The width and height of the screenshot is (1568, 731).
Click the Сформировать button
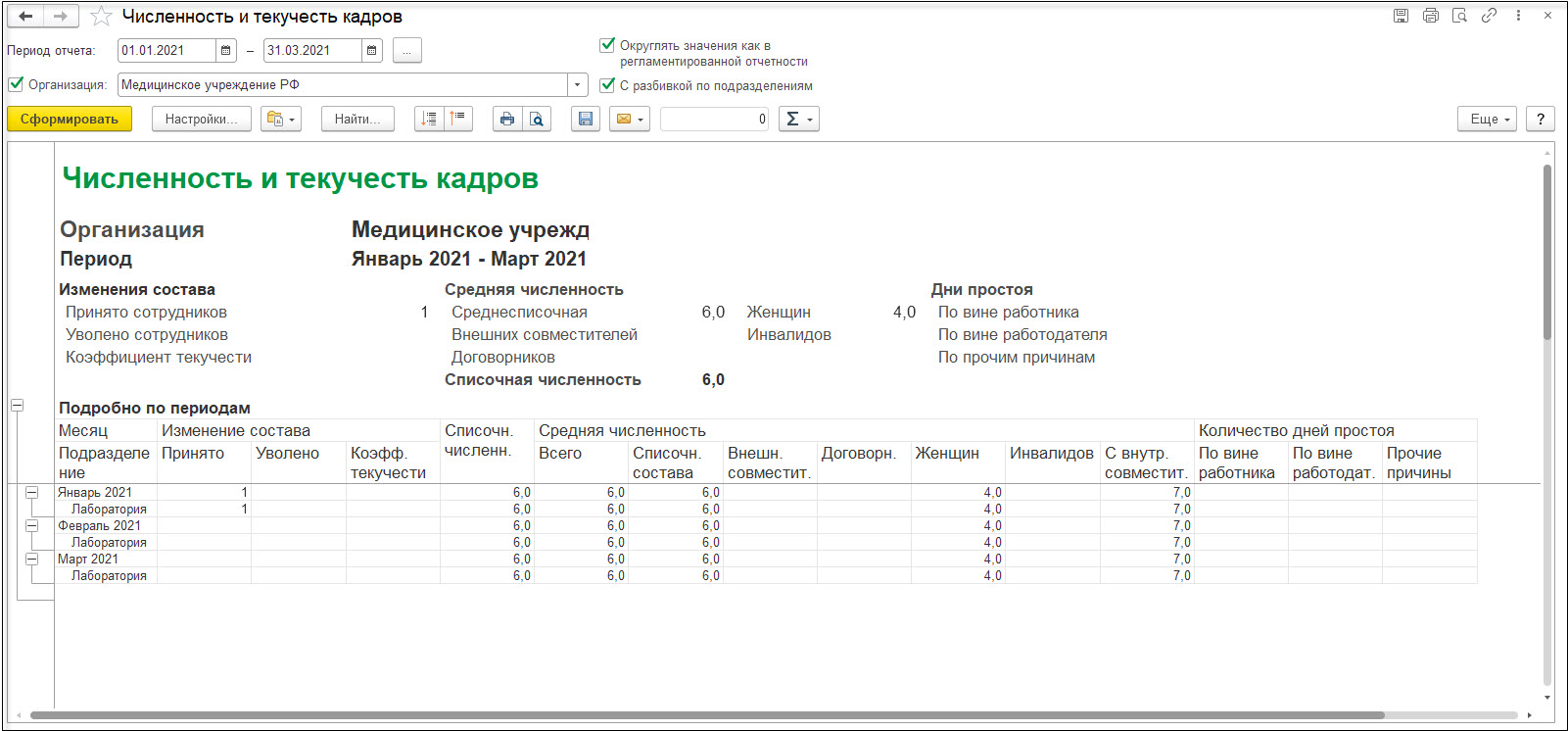click(x=70, y=119)
